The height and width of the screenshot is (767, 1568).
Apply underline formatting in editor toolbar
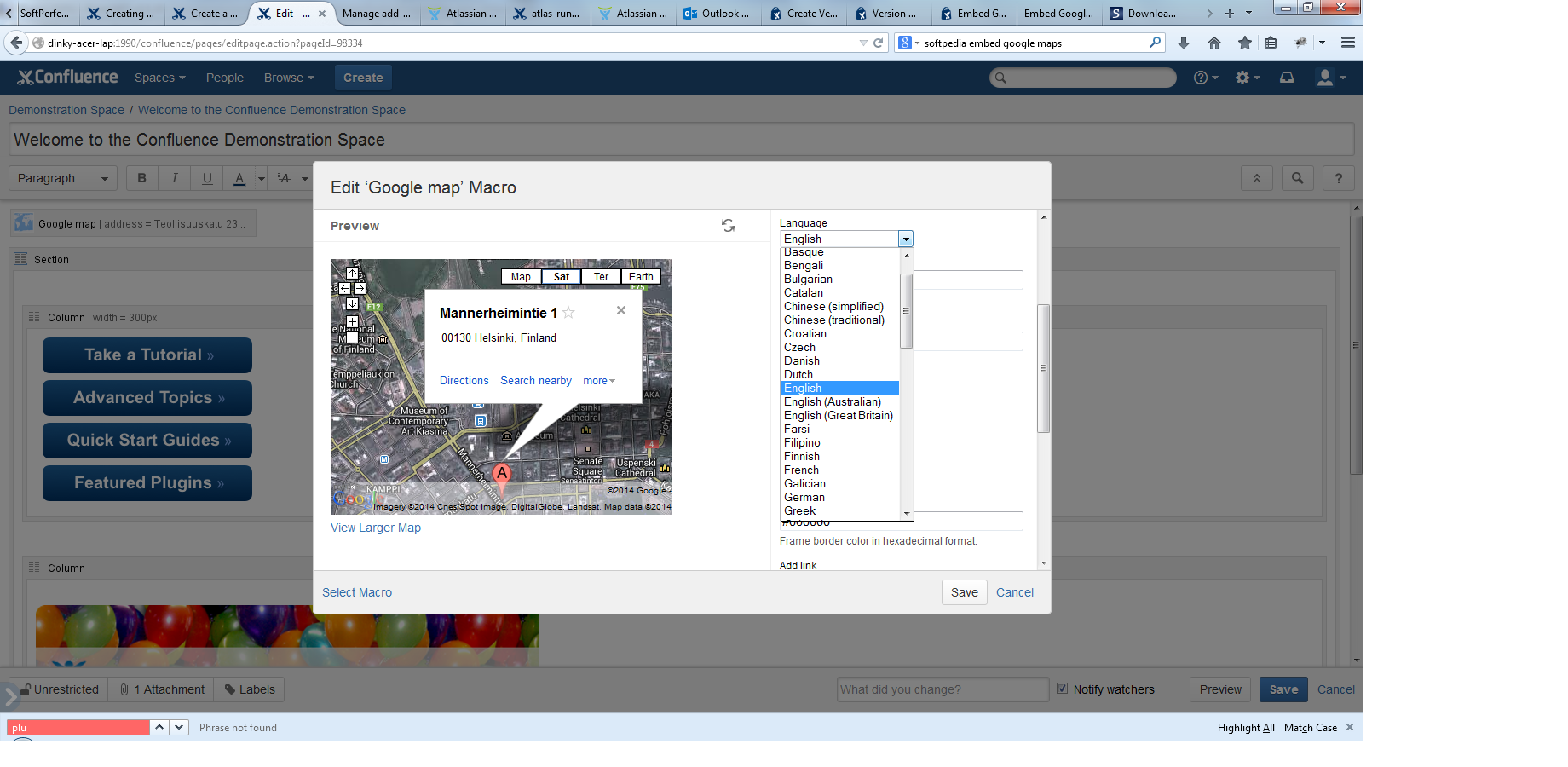pyautogui.click(x=207, y=178)
